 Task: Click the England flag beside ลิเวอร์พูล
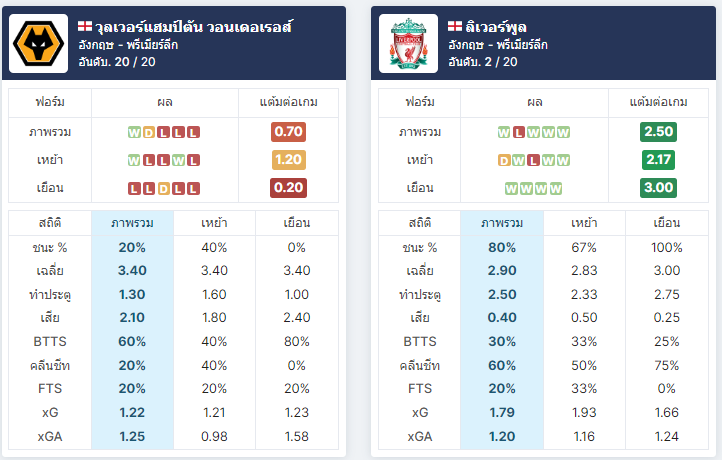click(455, 26)
